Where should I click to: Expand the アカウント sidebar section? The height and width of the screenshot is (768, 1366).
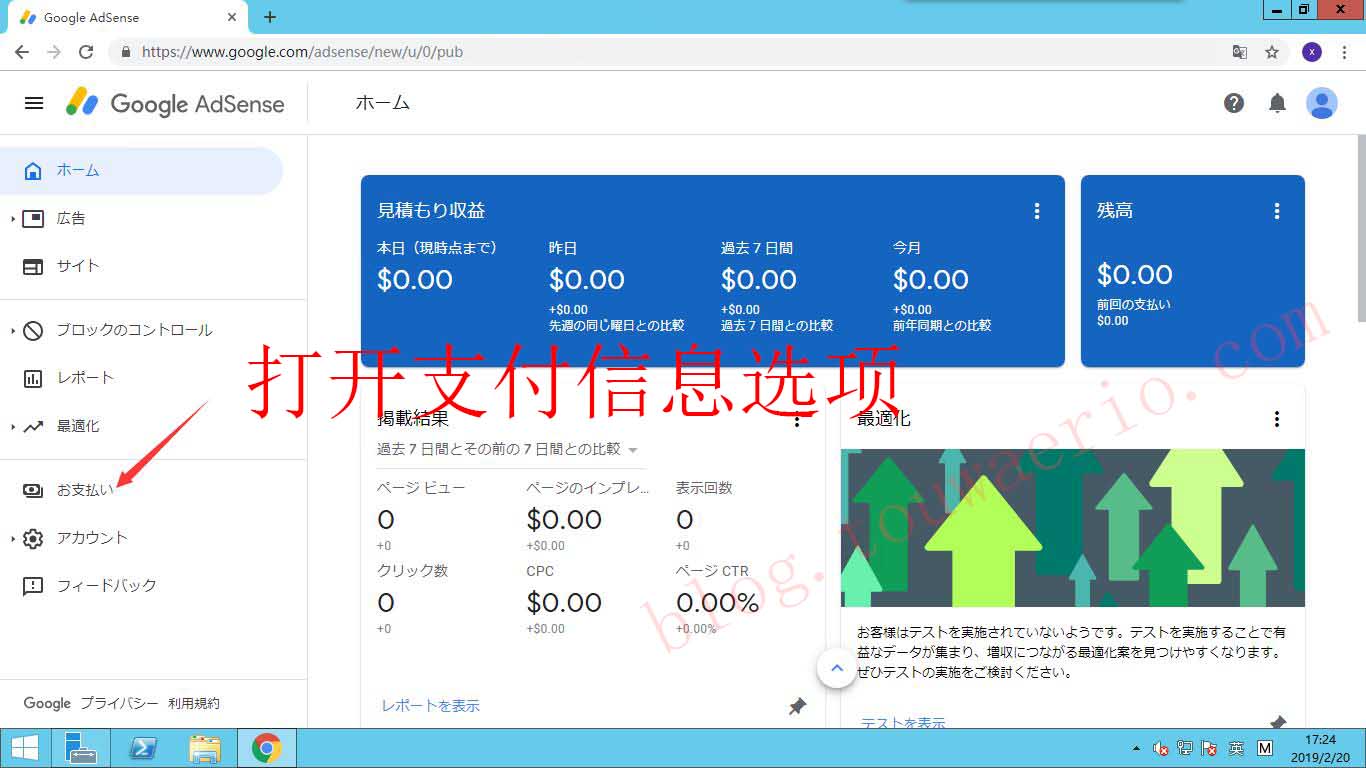pos(13,538)
